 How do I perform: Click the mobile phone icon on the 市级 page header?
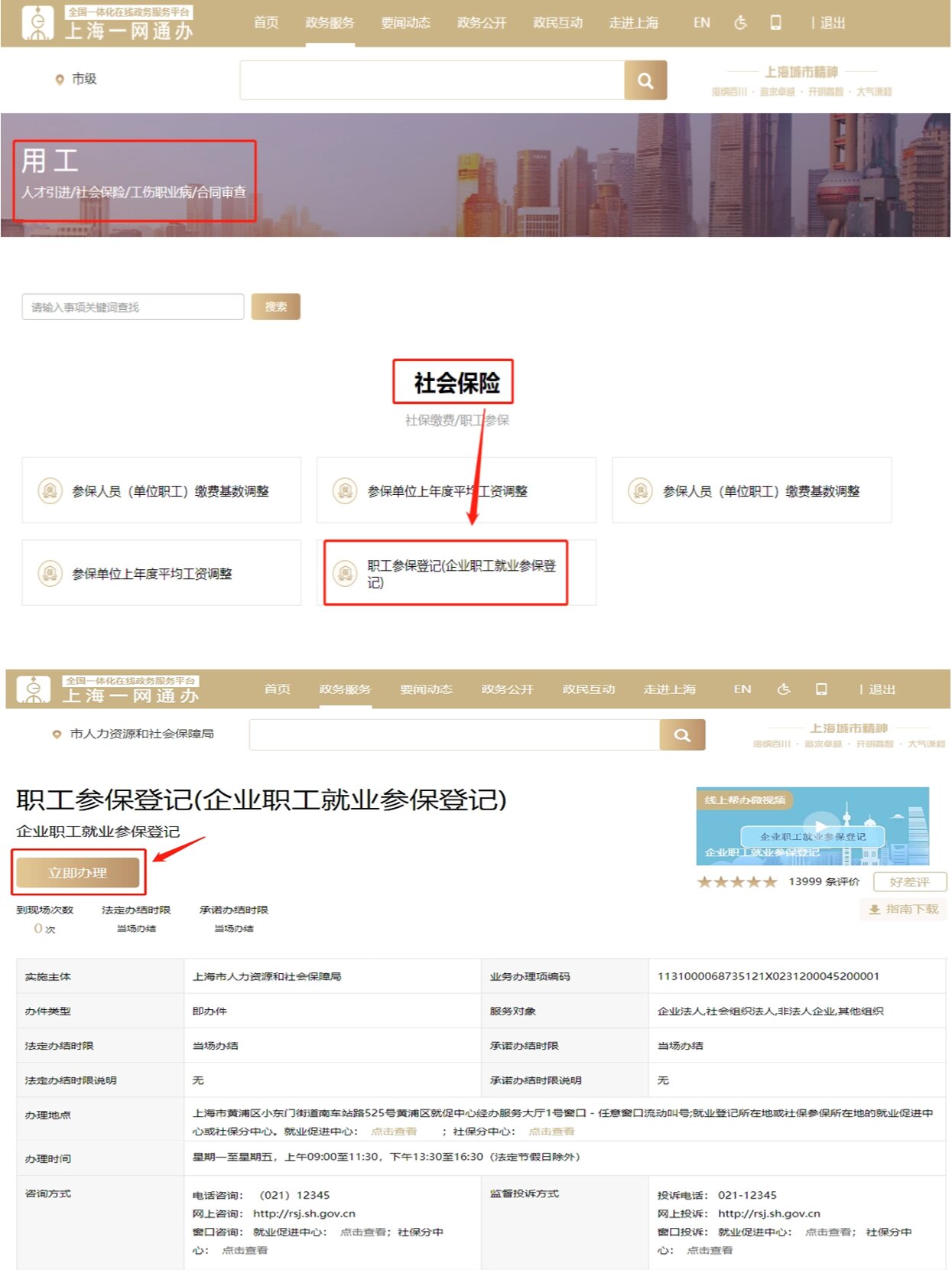coord(775,23)
